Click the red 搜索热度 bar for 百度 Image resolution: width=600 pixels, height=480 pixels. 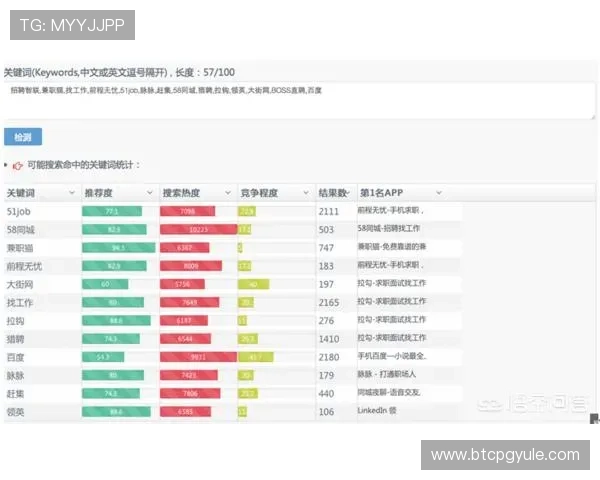pos(199,357)
